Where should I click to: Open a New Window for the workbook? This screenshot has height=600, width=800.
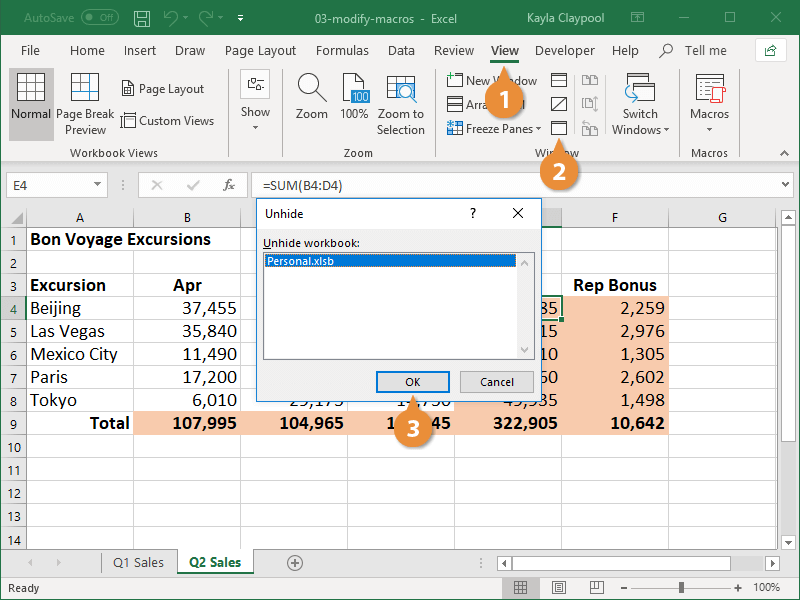(490, 80)
